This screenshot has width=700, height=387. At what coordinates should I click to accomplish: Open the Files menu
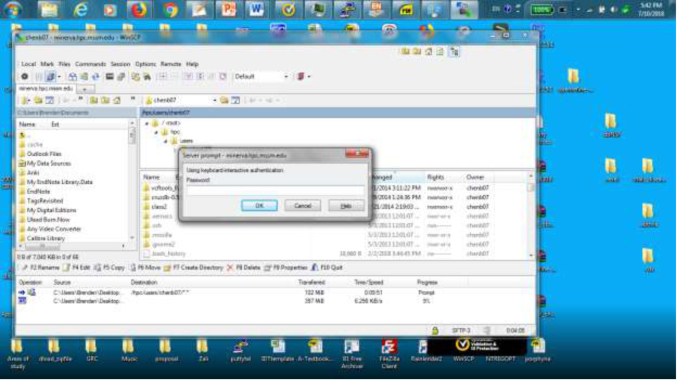(64, 64)
